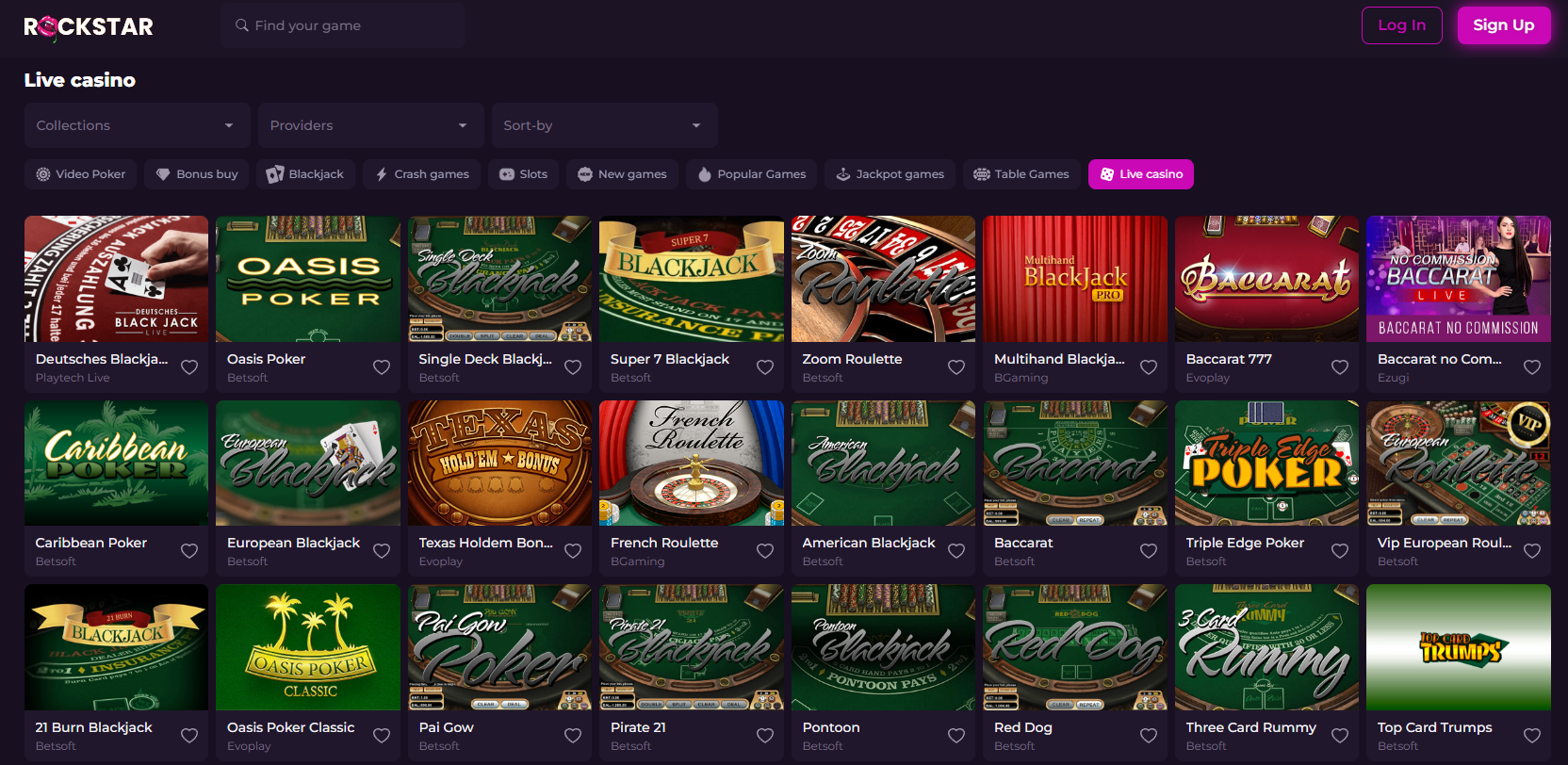Viewport: 1568px width, 765px height.
Task: Select the Blackjack category
Action: coord(305,174)
